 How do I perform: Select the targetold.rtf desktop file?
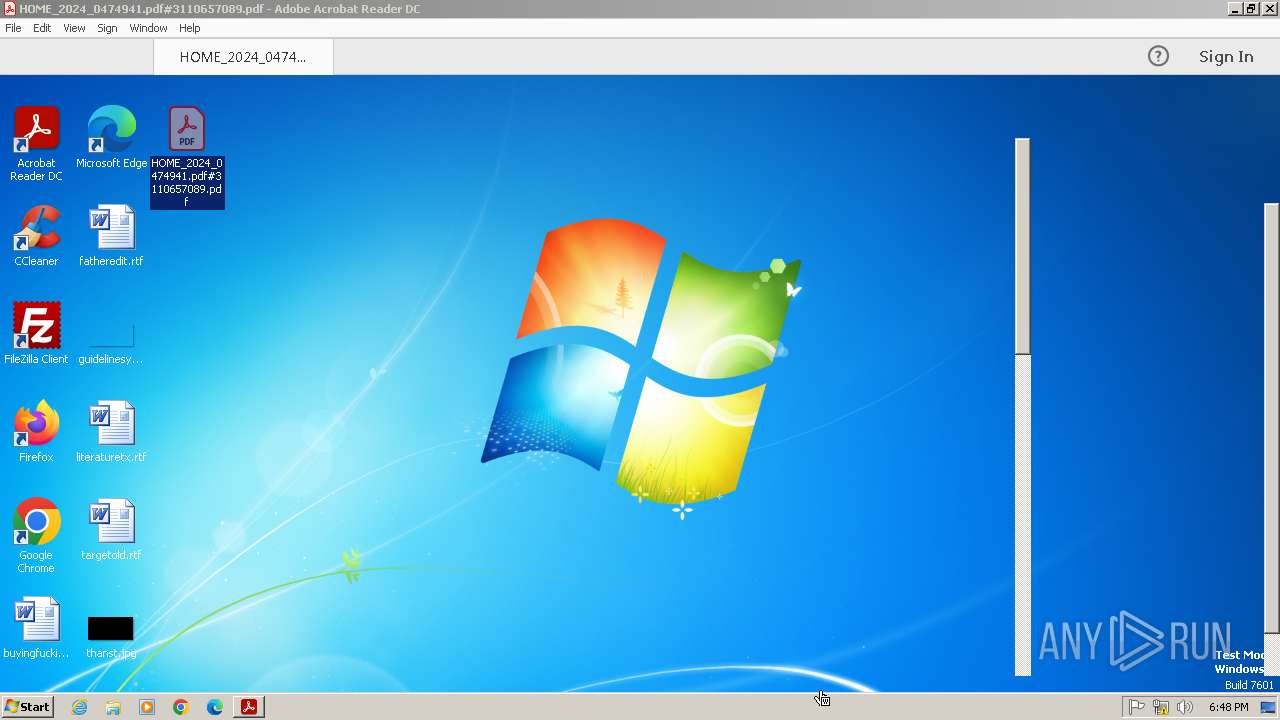tap(111, 530)
